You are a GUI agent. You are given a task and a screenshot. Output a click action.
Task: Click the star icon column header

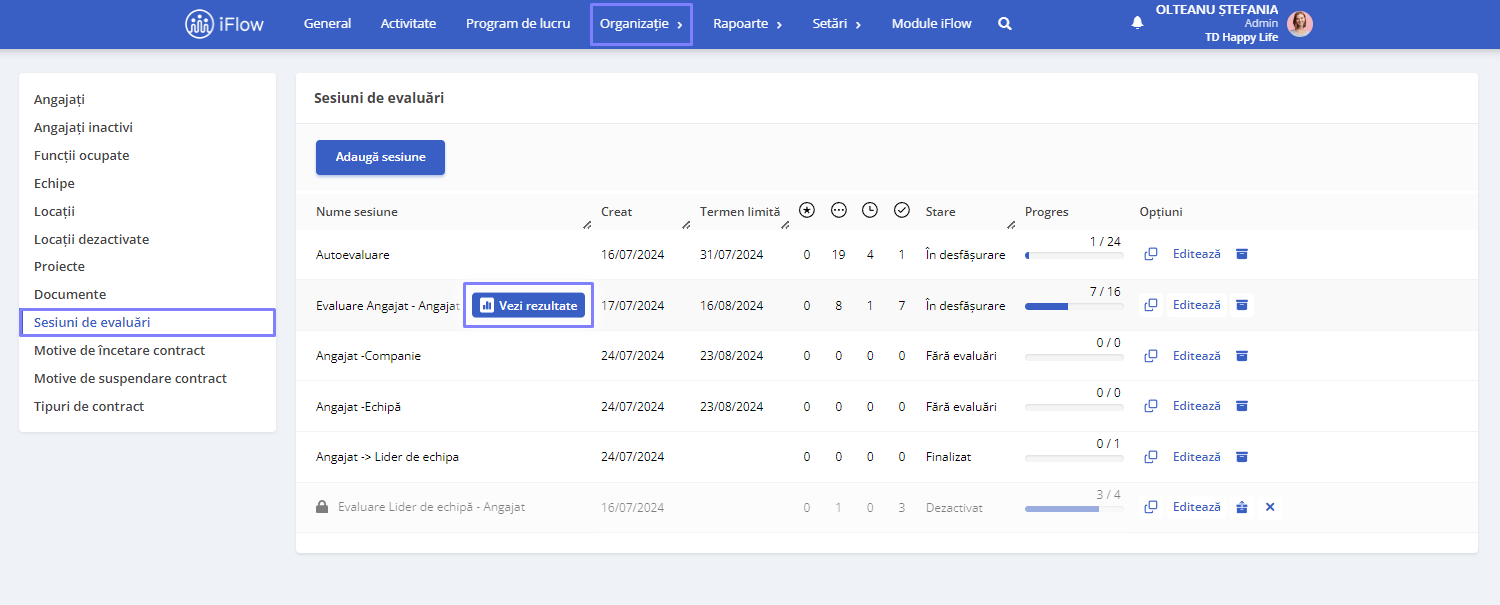pos(807,210)
